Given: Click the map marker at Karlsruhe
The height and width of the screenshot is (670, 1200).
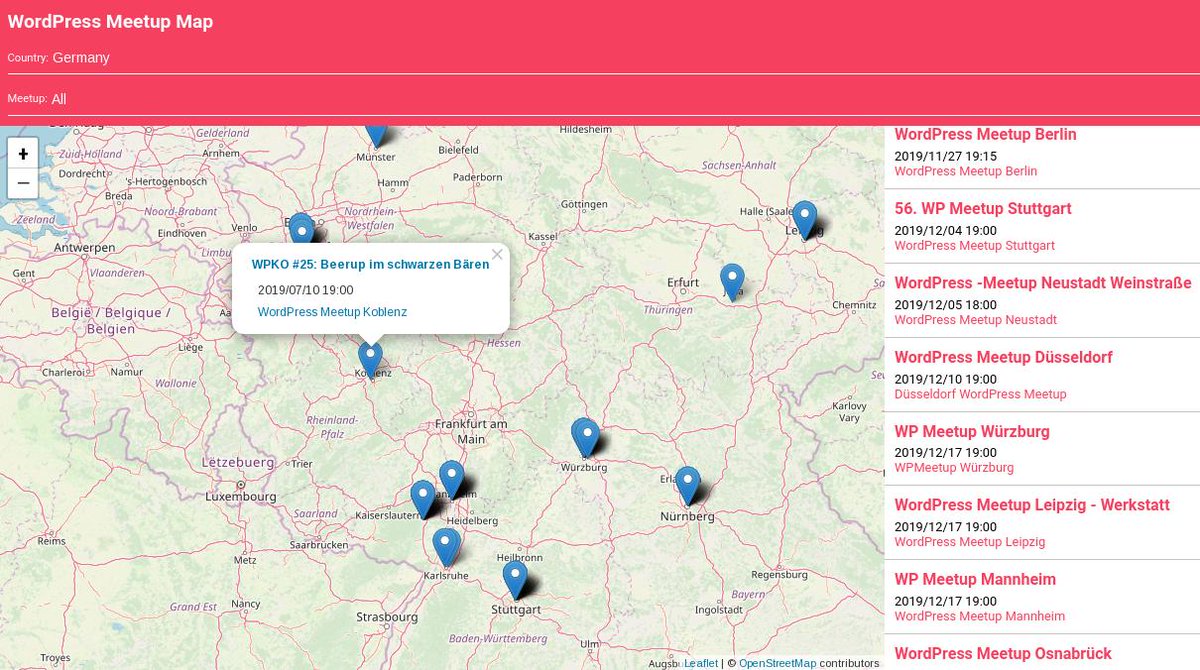Looking at the screenshot, I should click(x=446, y=546).
